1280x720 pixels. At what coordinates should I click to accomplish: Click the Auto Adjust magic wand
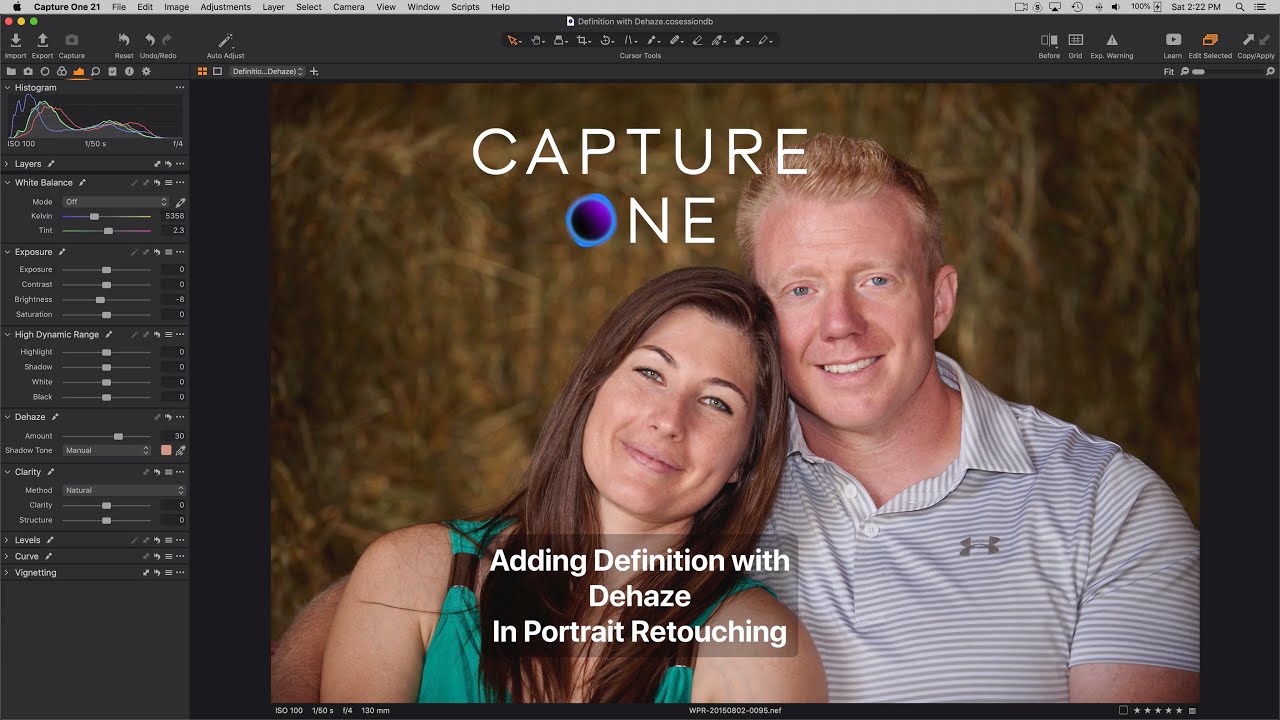225,40
